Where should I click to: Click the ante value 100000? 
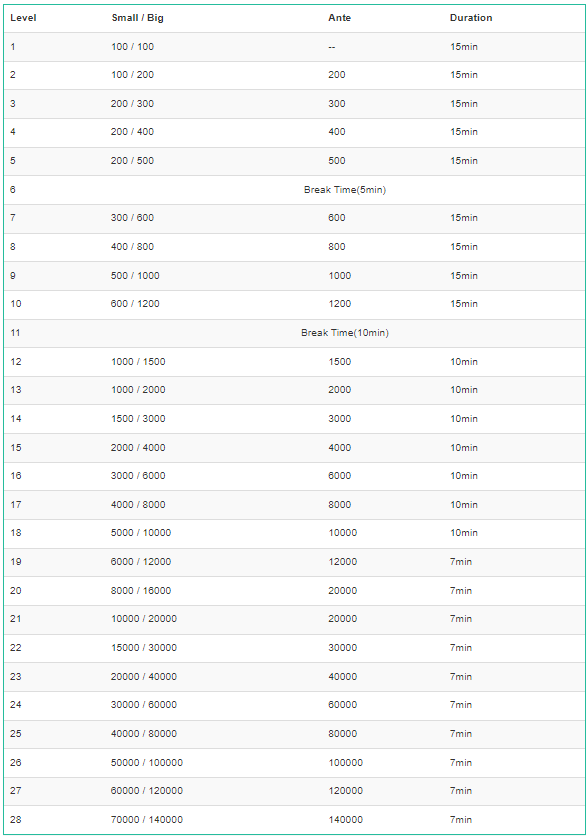[345, 763]
